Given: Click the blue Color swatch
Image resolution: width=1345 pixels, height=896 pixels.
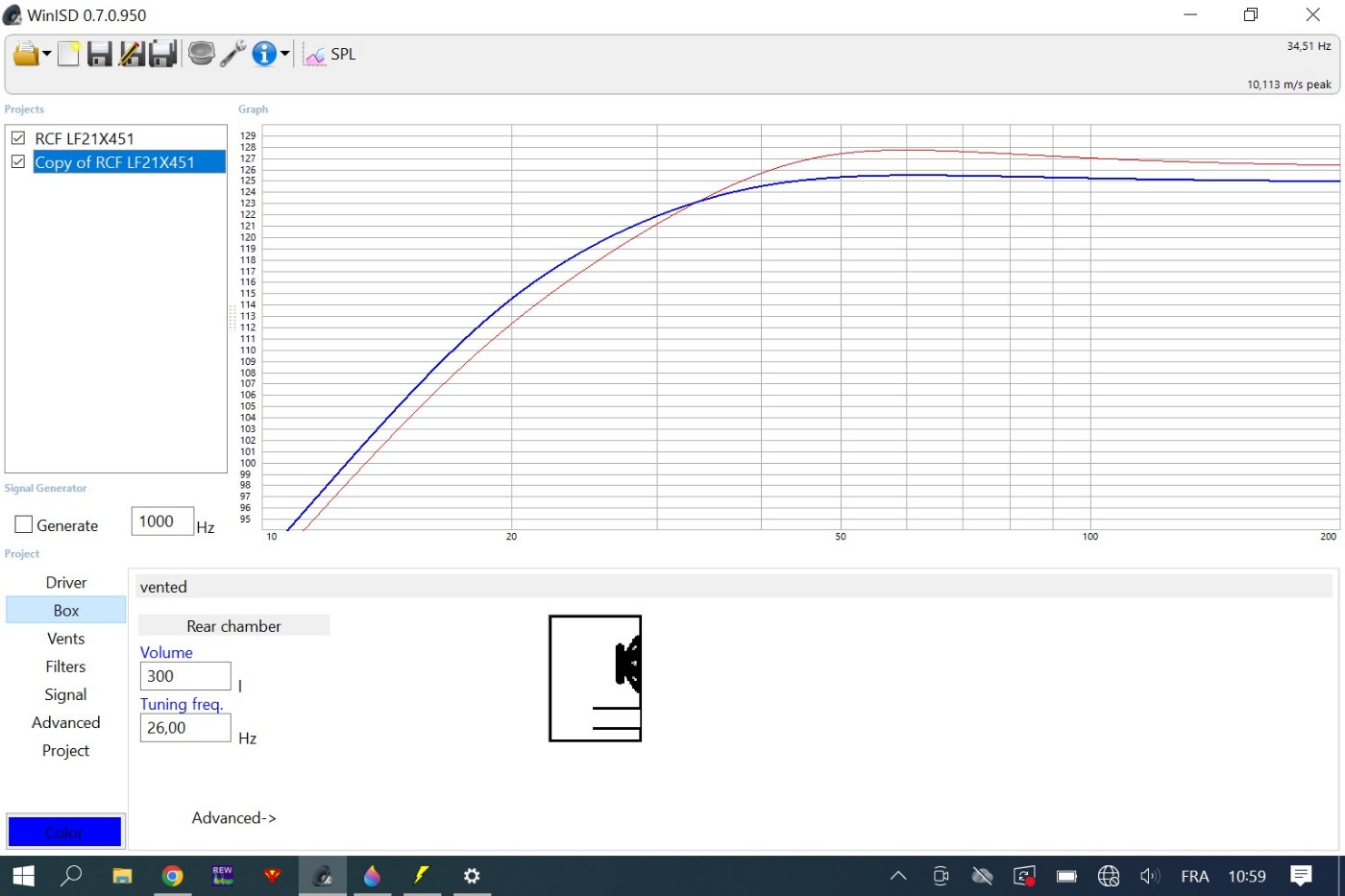Looking at the screenshot, I should coord(64,832).
